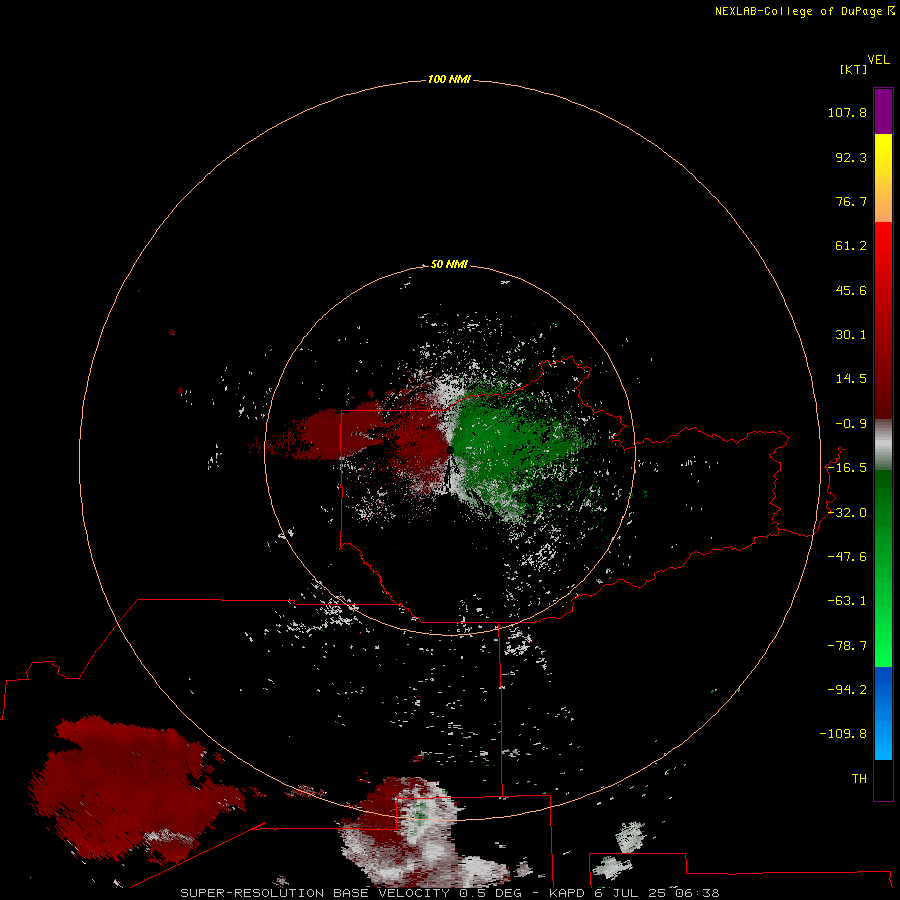Viewport: 900px width, 900px height.
Task: Click the 100 NMI range ring label
Action: [x=449, y=79]
